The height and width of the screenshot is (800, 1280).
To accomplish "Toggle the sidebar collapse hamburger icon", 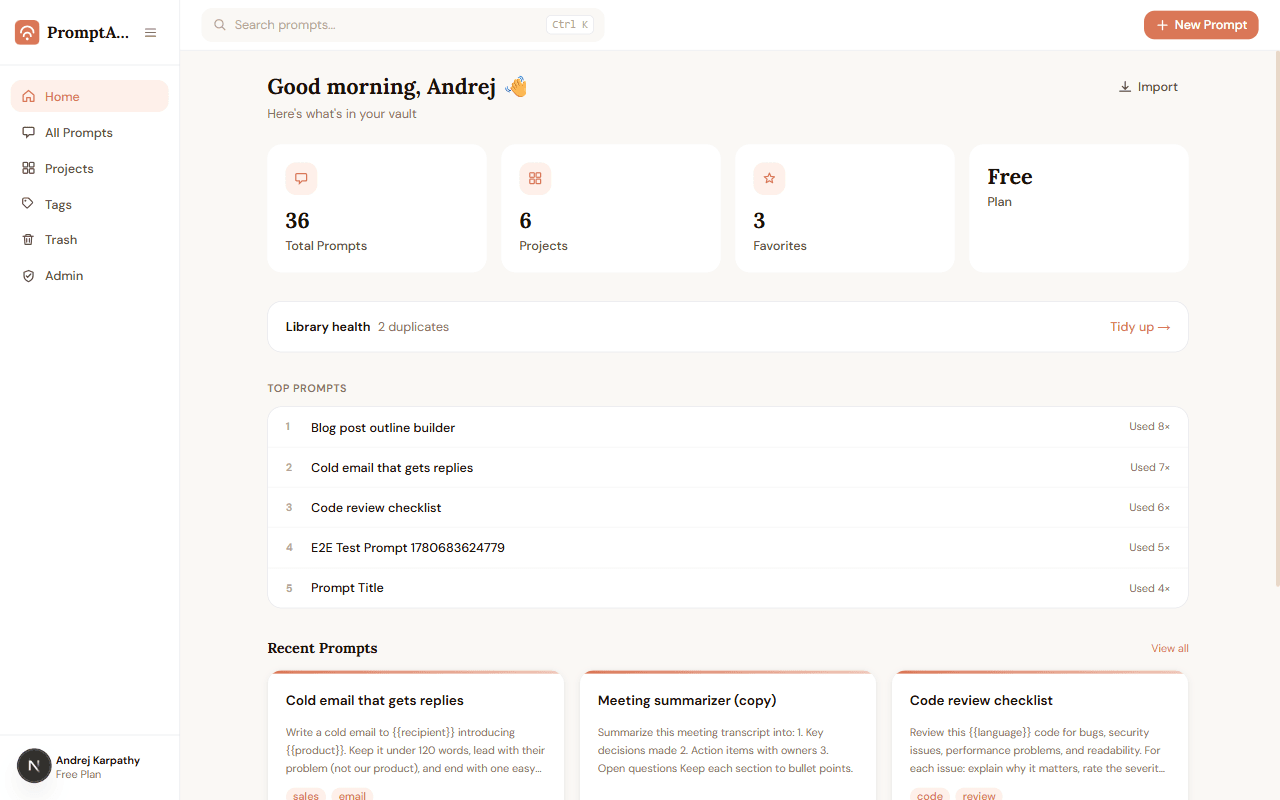I will click(x=151, y=33).
